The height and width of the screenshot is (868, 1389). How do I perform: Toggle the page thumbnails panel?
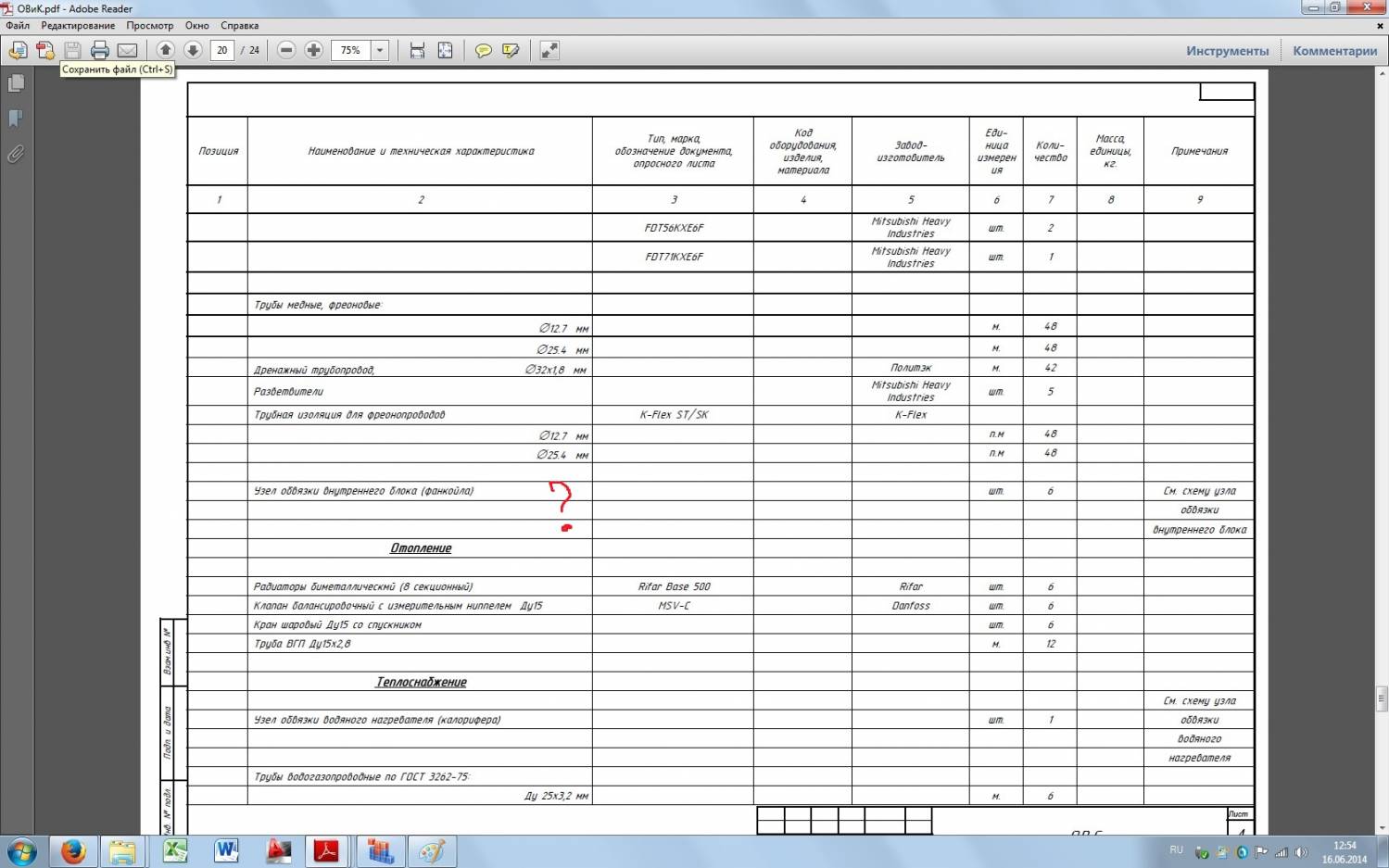(x=16, y=83)
